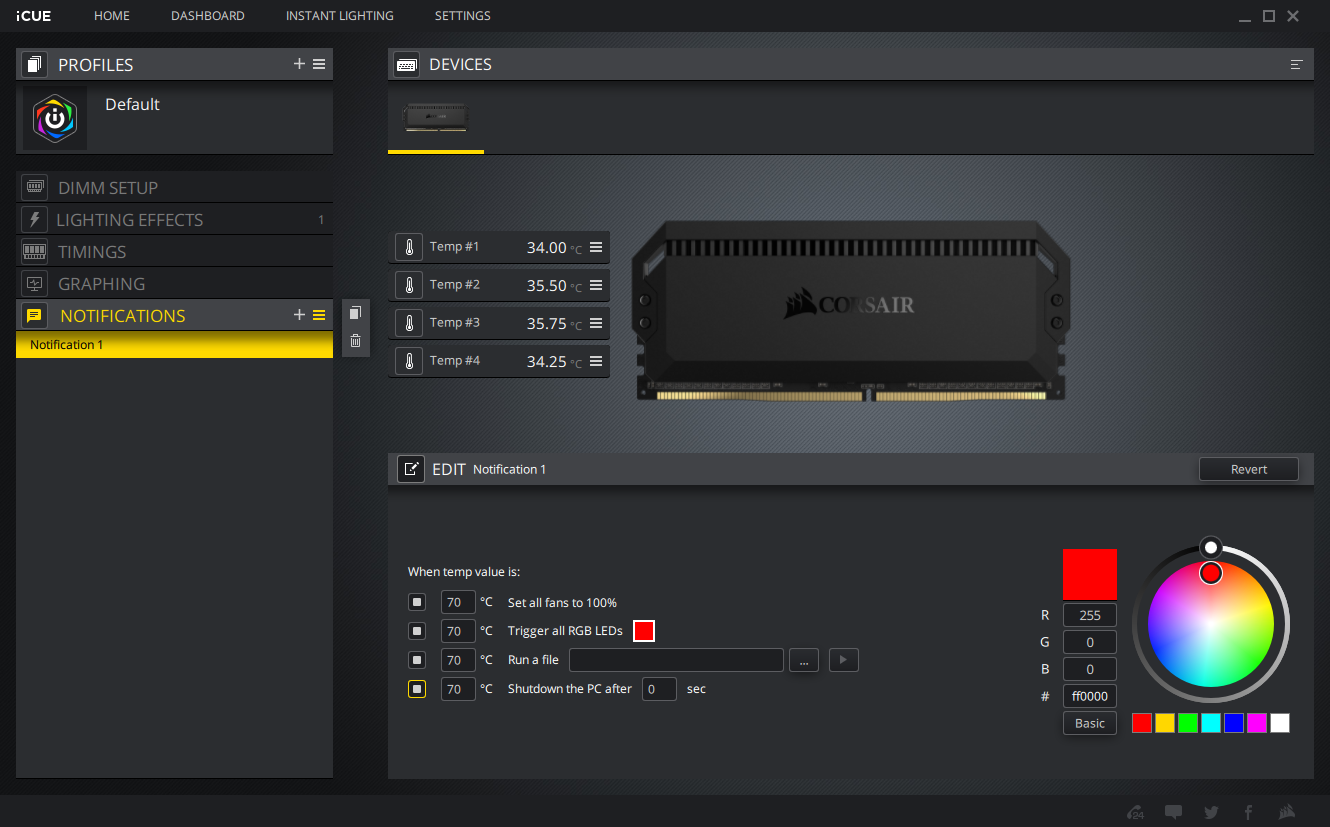Click the Profiles panel icon
This screenshot has height=827, width=1330.
[35, 64]
